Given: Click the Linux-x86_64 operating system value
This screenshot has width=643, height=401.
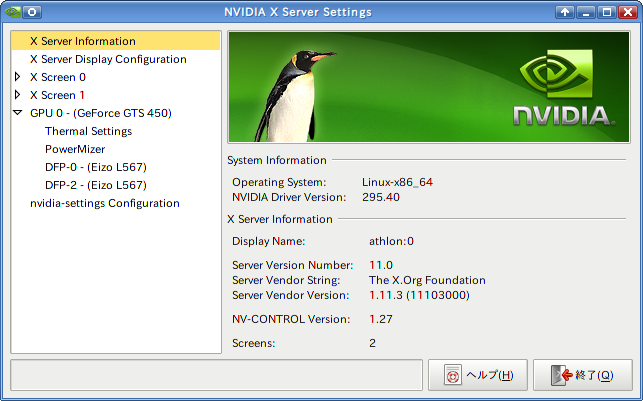Looking at the screenshot, I should (397, 182).
